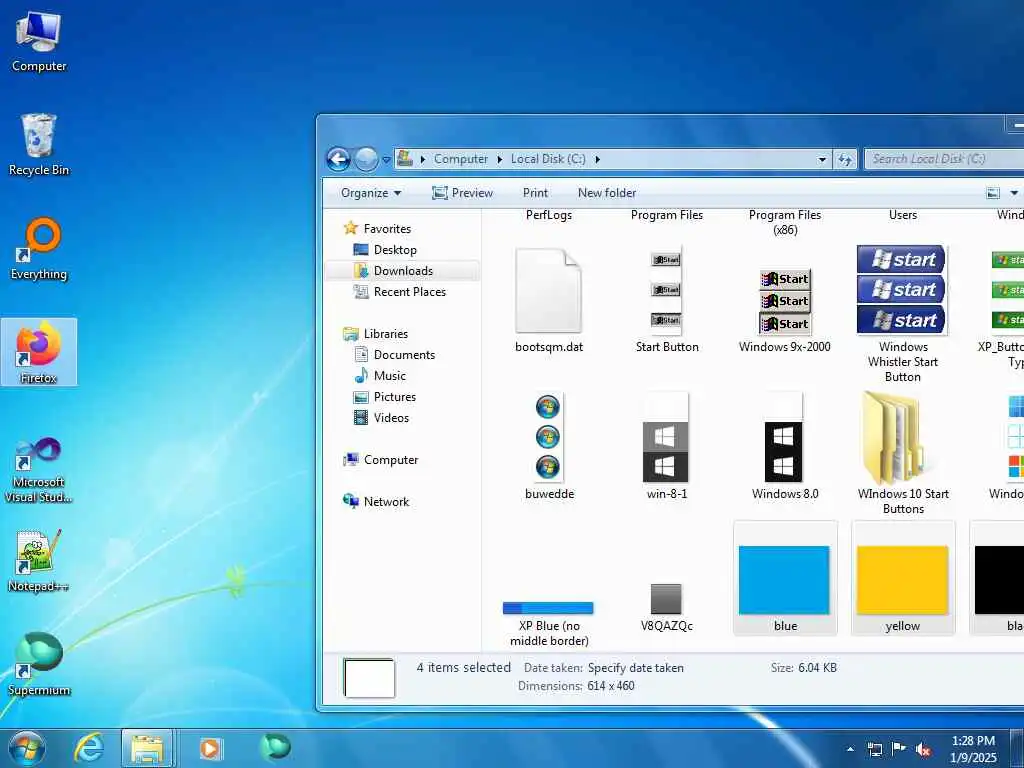Select the WIndows 10 Start Buttons folder
Image resolution: width=1024 pixels, height=768 pixels.
point(903,454)
